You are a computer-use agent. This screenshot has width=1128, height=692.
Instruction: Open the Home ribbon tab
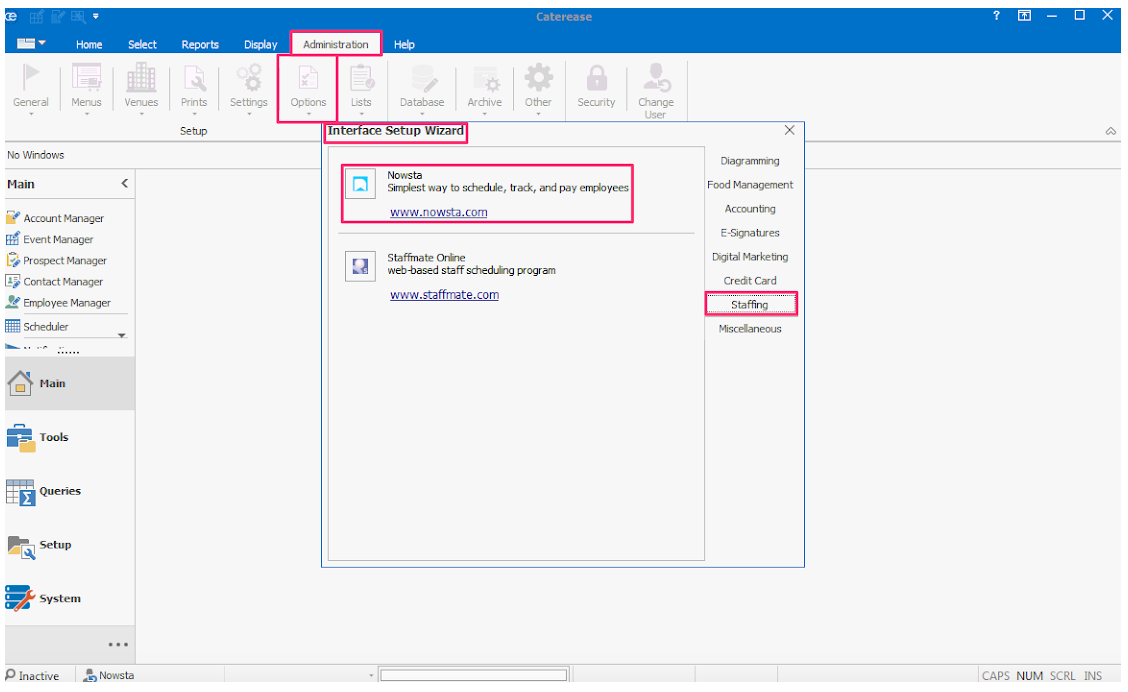point(89,45)
